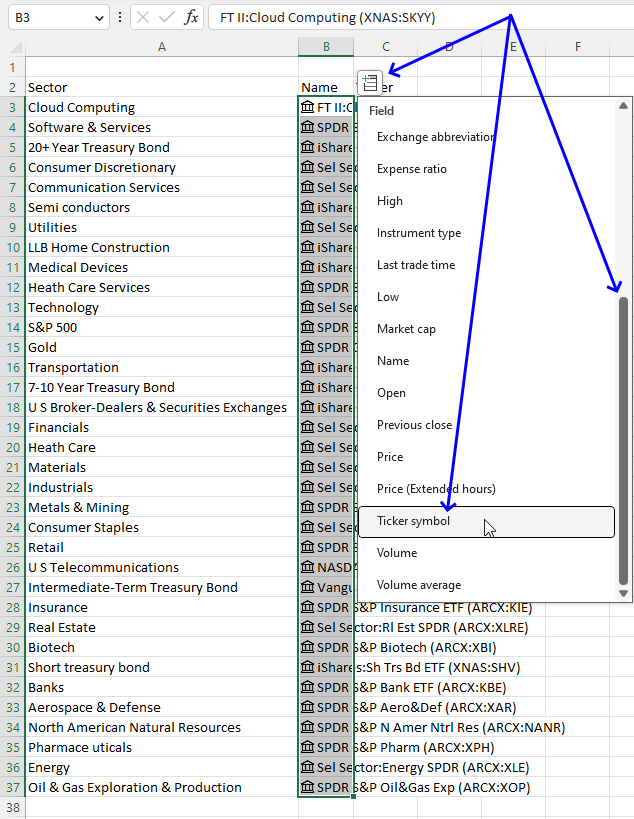This screenshot has height=819, width=634.
Task: Click the field list scrollbar thumb
Action: tap(623, 440)
